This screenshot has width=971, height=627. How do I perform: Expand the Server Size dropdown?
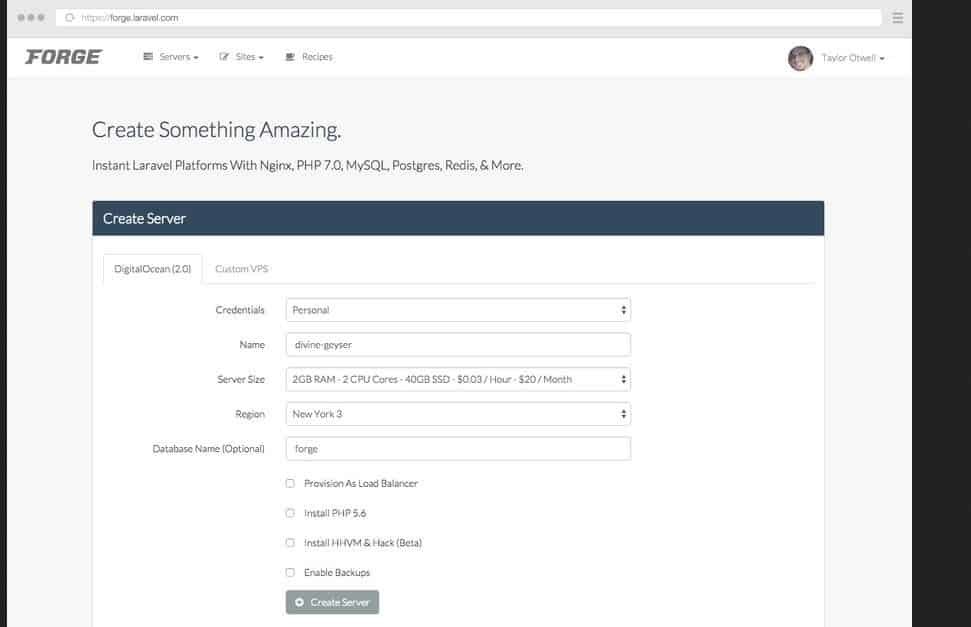(x=458, y=379)
